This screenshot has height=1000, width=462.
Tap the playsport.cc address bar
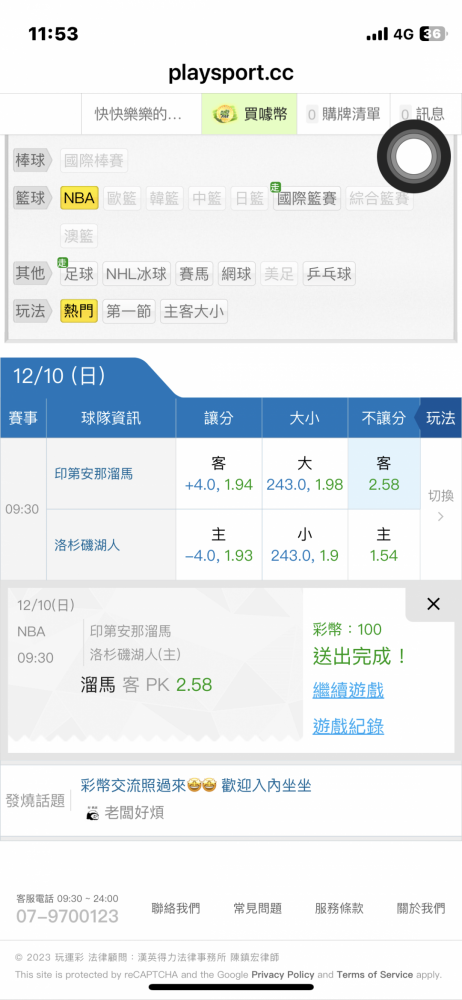tap(231, 73)
